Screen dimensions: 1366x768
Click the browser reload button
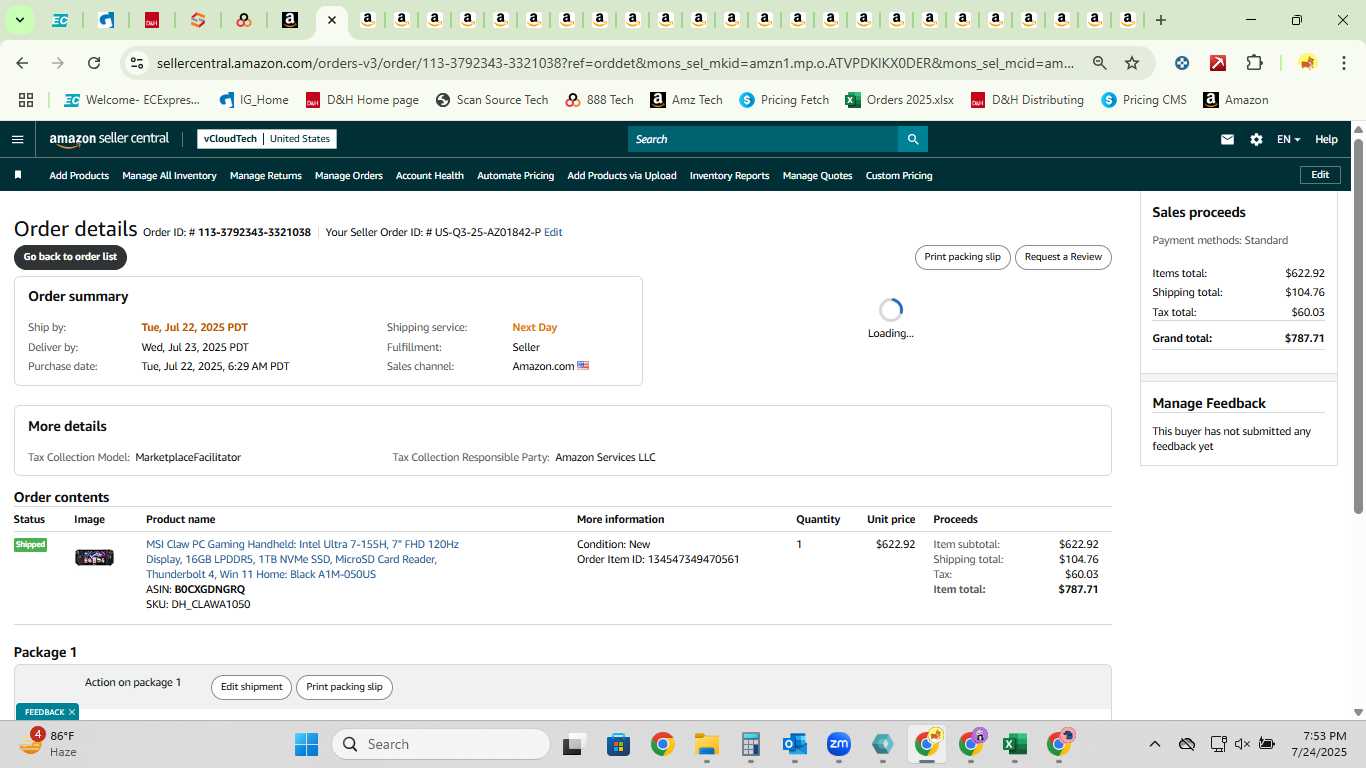coord(94,63)
